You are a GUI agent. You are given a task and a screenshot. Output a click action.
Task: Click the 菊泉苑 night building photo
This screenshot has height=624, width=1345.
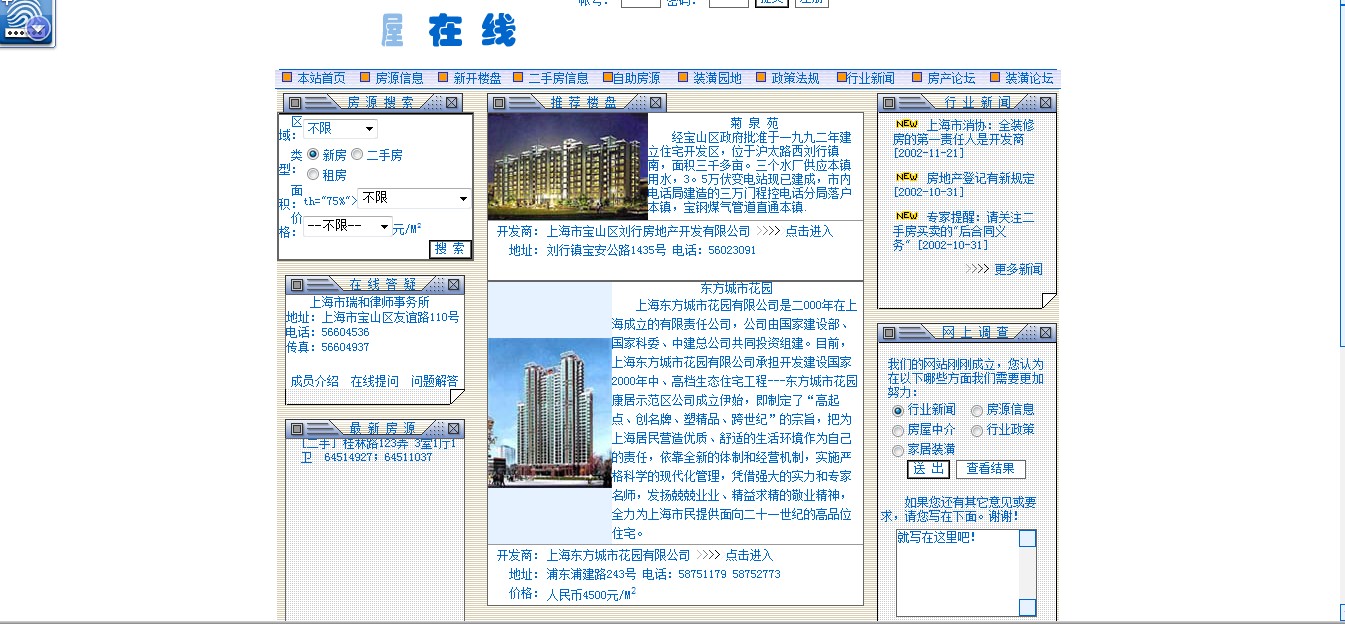[x=568, y=166]
